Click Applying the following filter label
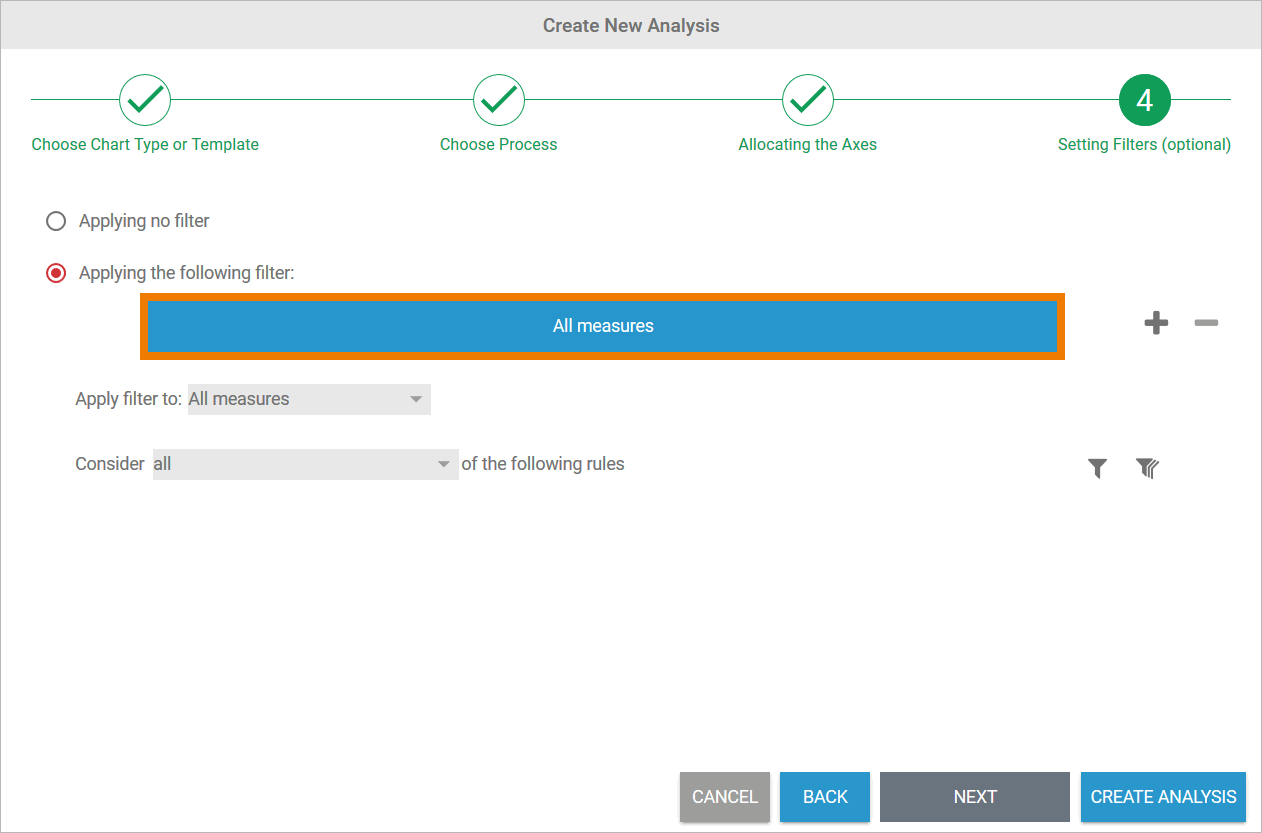1262x833 pixels. coord(187,273)
